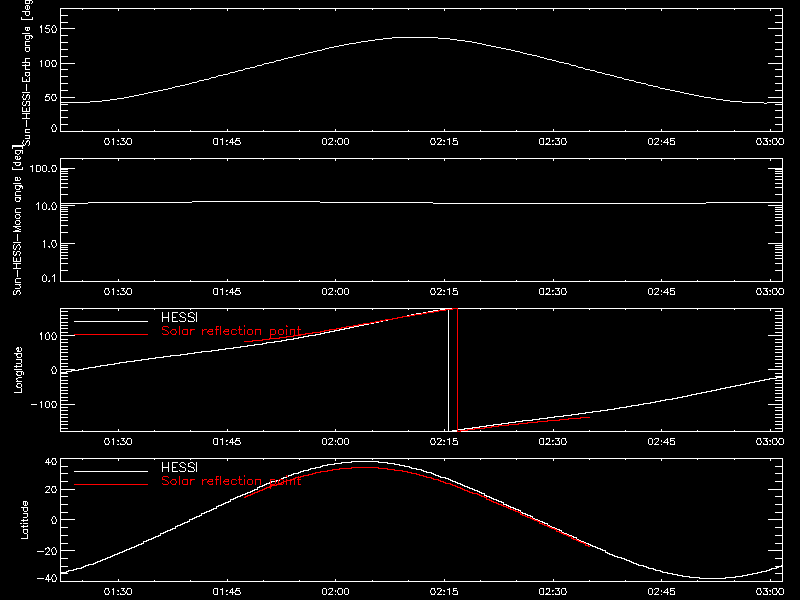Click the '10.0' tick on Moon angle plot
The width and height of the screenshot is (800, 600).
click(46, 206)
